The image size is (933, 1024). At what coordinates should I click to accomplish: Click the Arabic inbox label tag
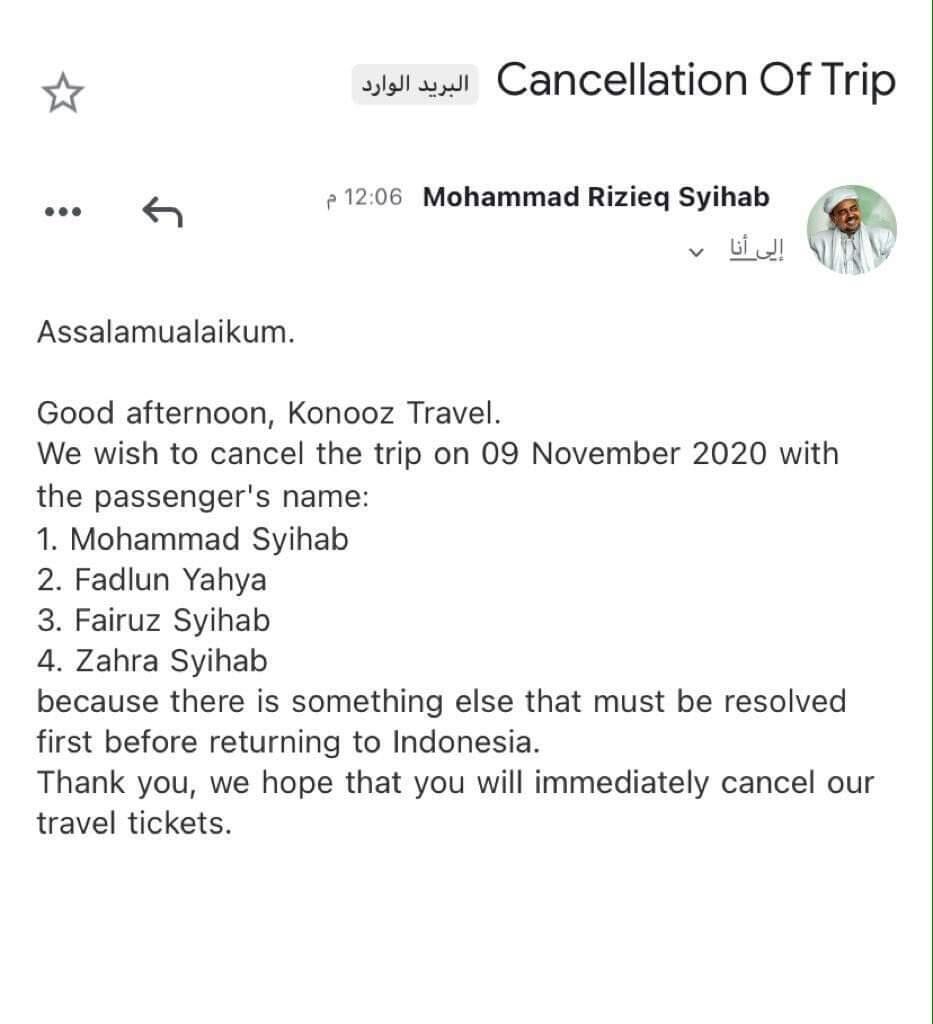pyautogui.click(x=414, y=84)
